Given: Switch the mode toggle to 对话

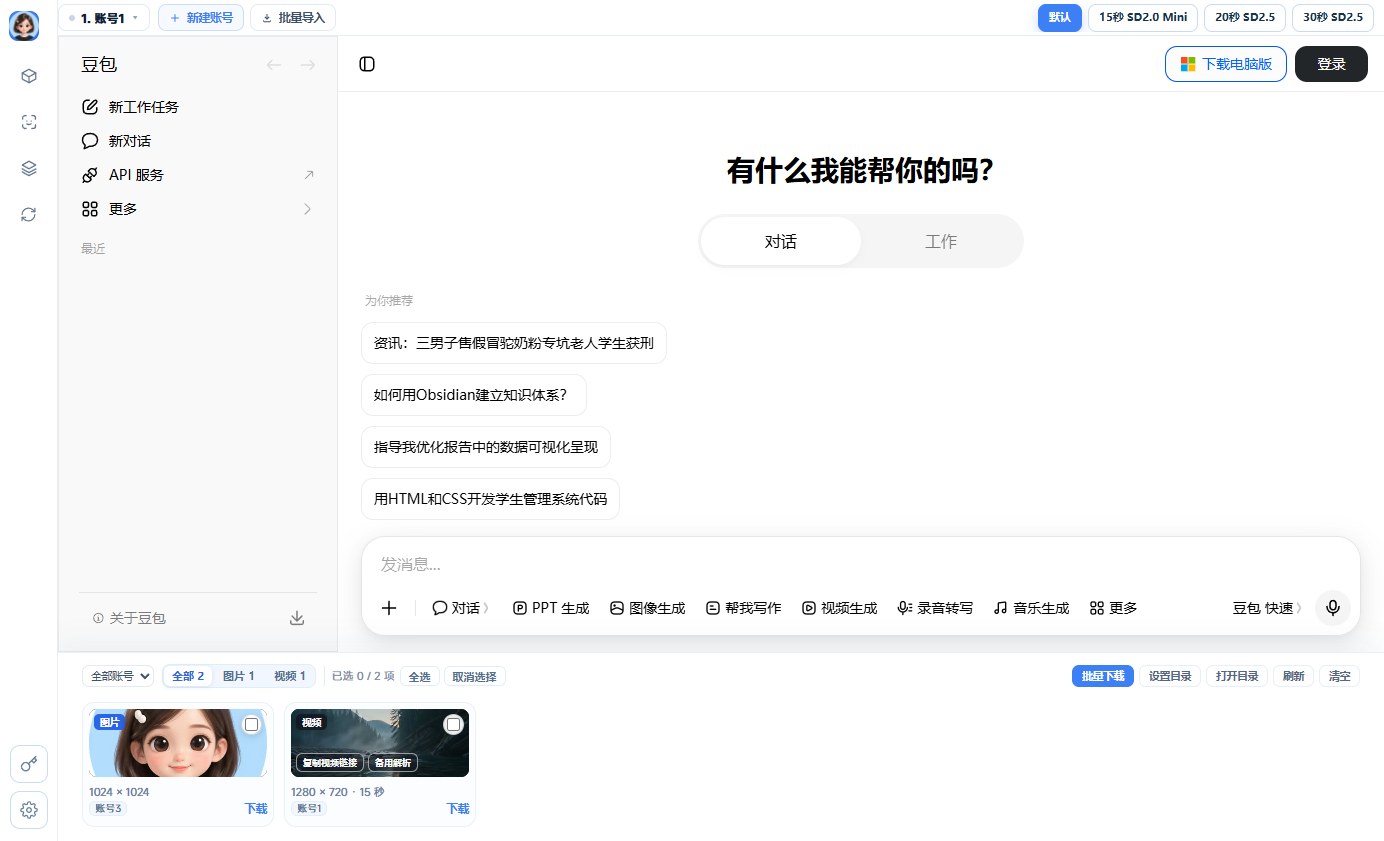Looking at the screenshot, I should coord(781,241).
